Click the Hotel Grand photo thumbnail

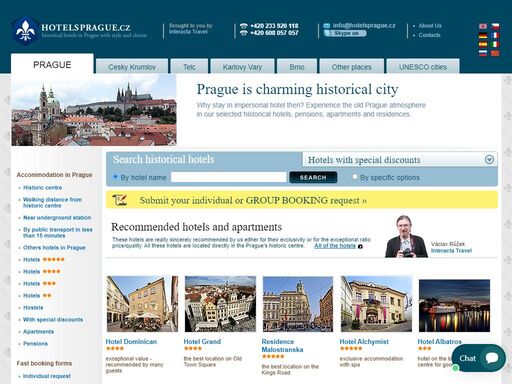(220, 304)
